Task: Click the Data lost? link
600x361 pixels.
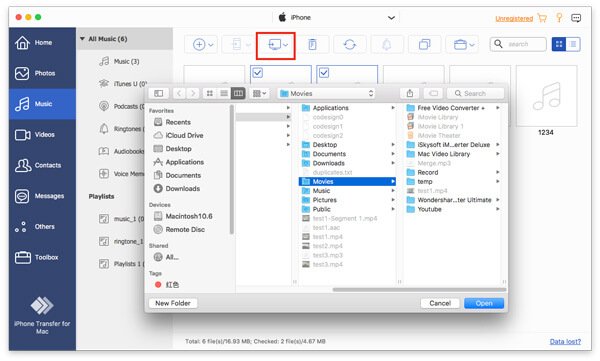Action: pyautogui.click(x=565, y=341)
